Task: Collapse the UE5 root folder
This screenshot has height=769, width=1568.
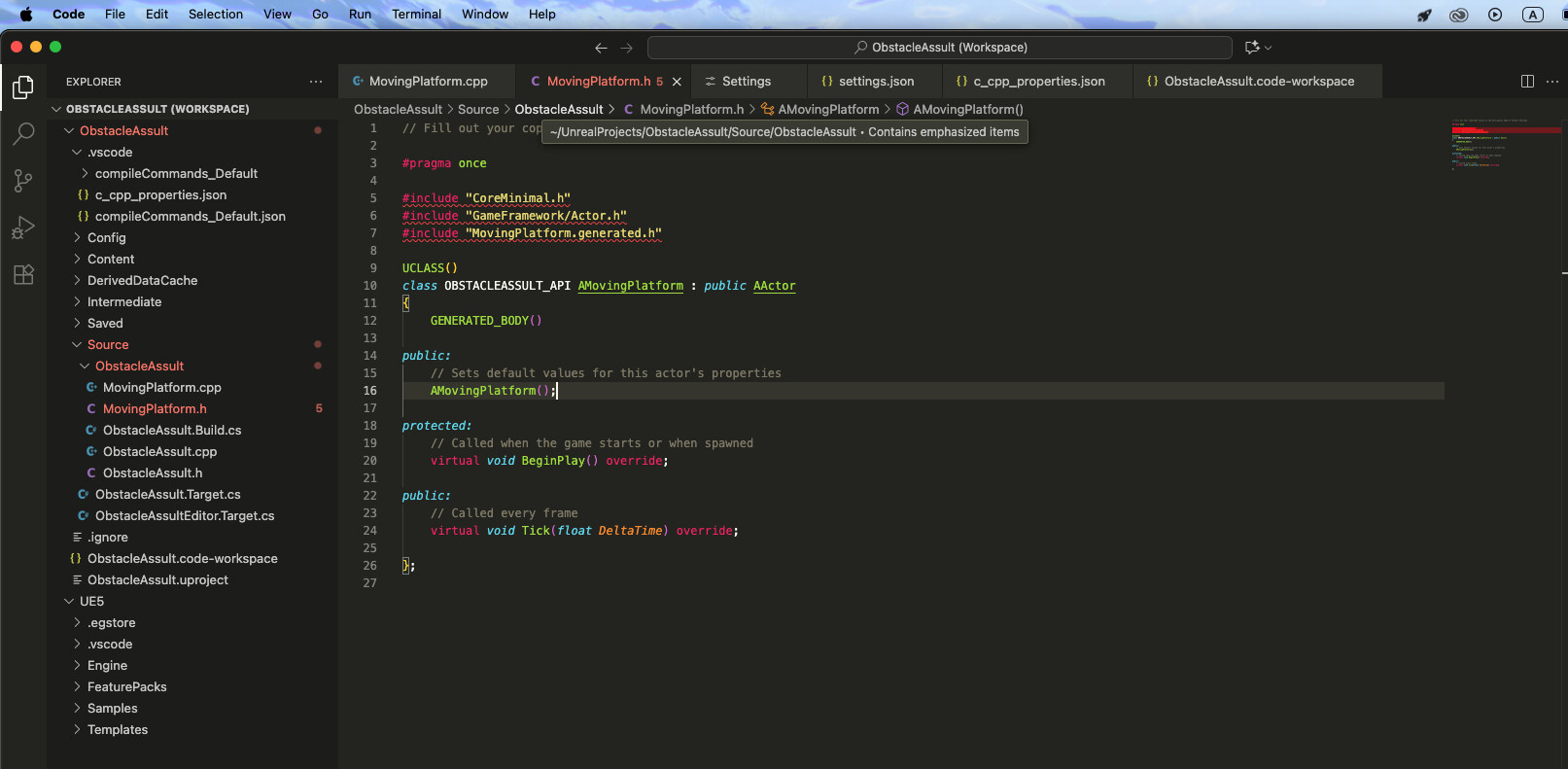Action: pyautogui.click(x=90, y=602)
